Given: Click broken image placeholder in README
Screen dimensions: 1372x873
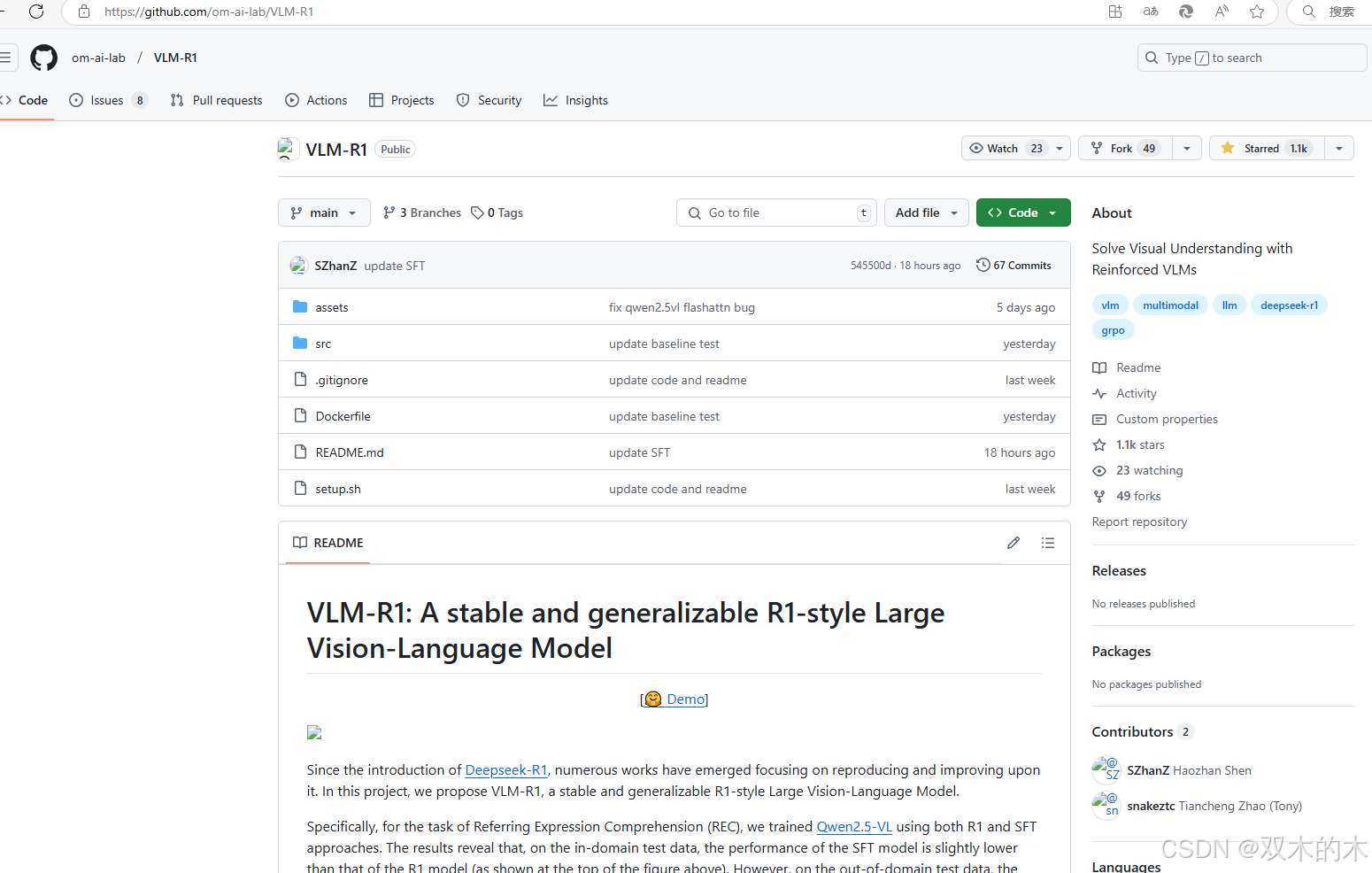Looking at the screenshot, I should [314, 732].
